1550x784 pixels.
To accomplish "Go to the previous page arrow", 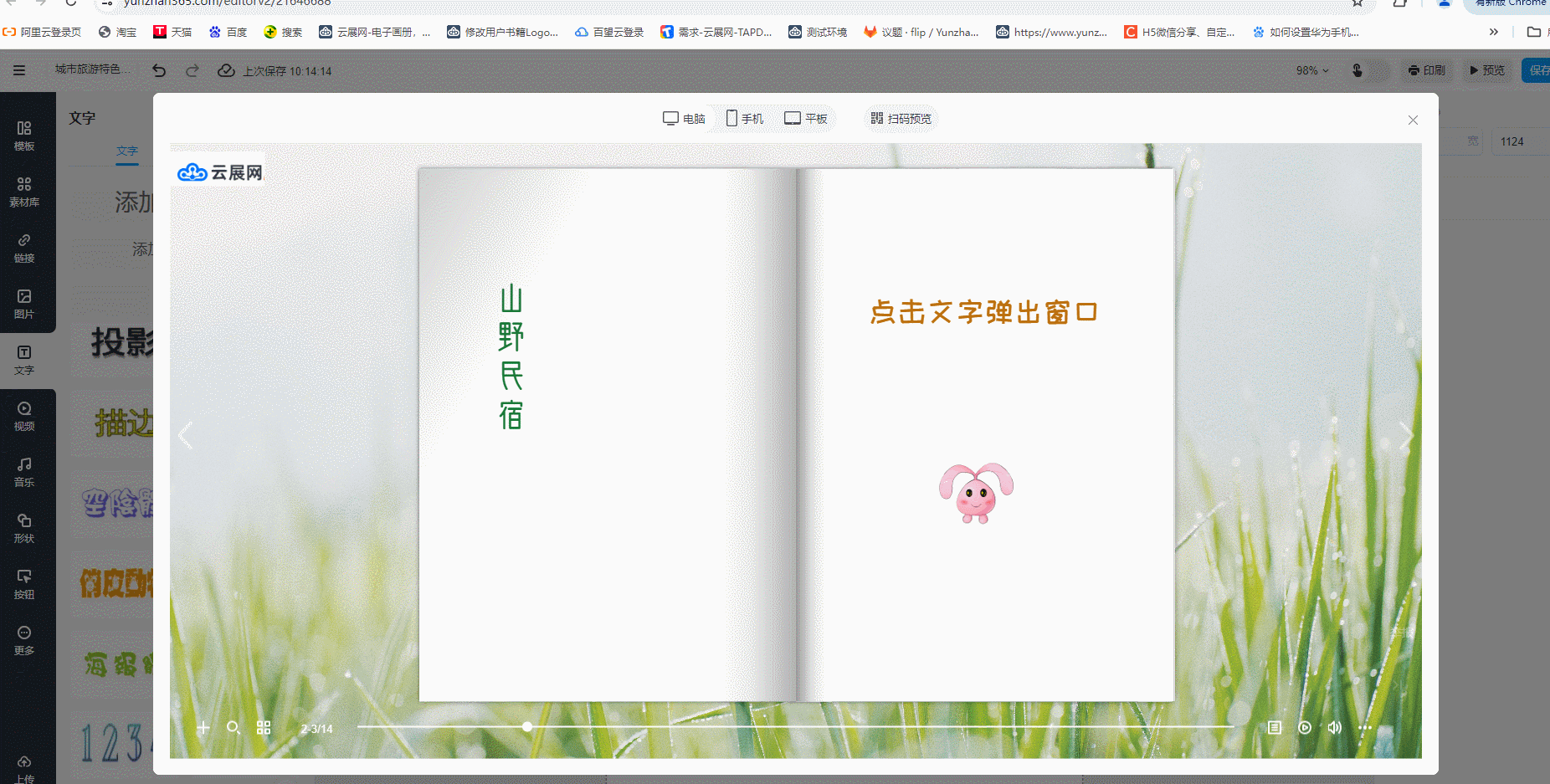I will (186, 436).
